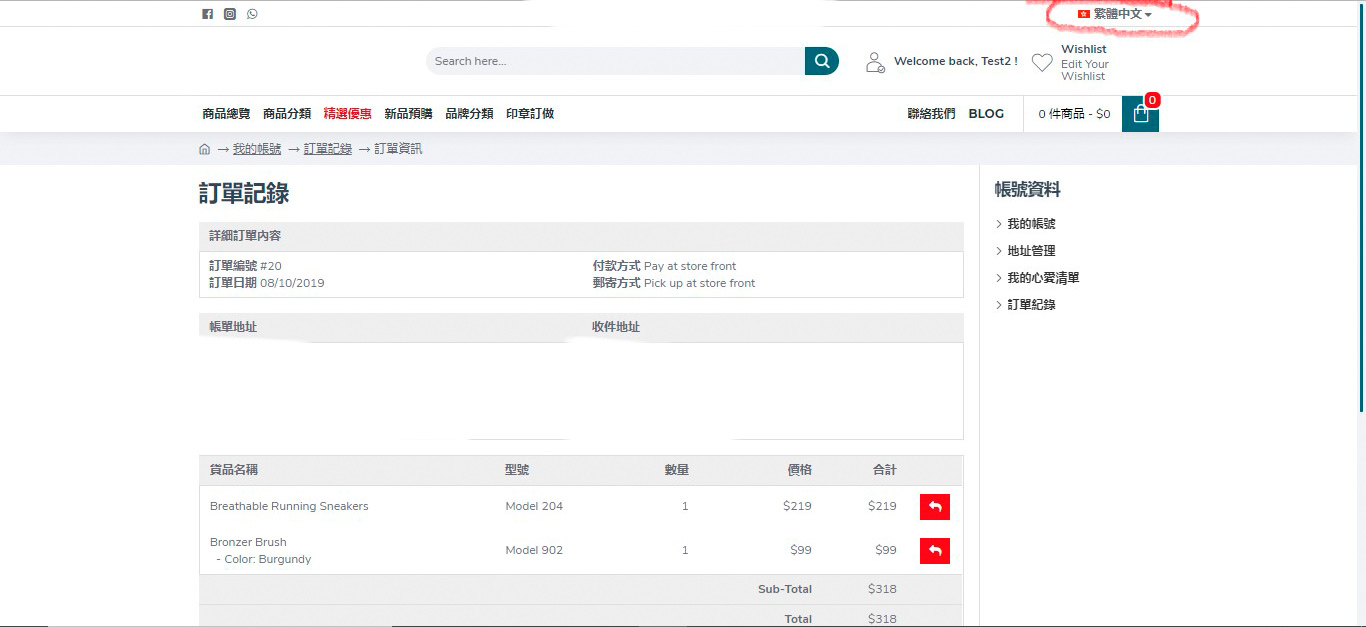Click the home breadcrumb icon

(205, 149)
